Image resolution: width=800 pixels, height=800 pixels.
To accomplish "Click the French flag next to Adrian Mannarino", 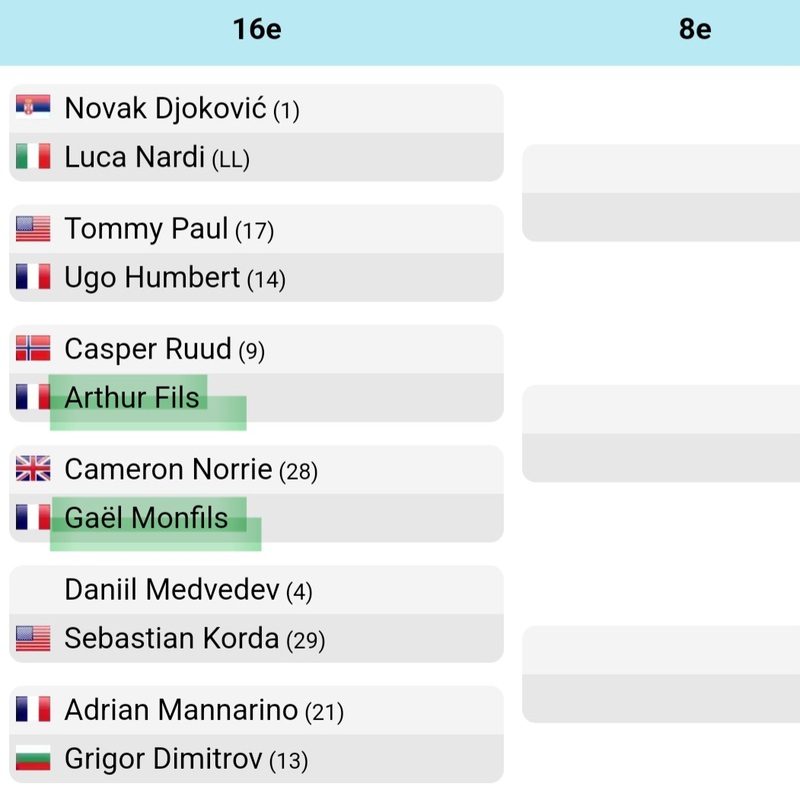I will [33, 710].
